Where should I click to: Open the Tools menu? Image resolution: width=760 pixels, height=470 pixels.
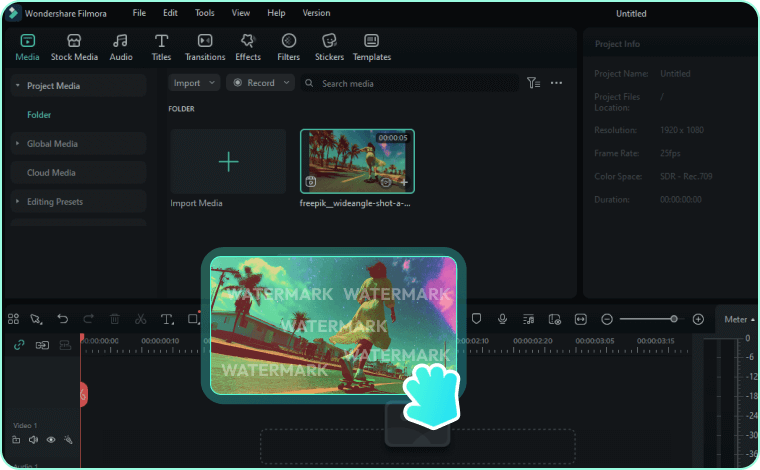[204, 13]
